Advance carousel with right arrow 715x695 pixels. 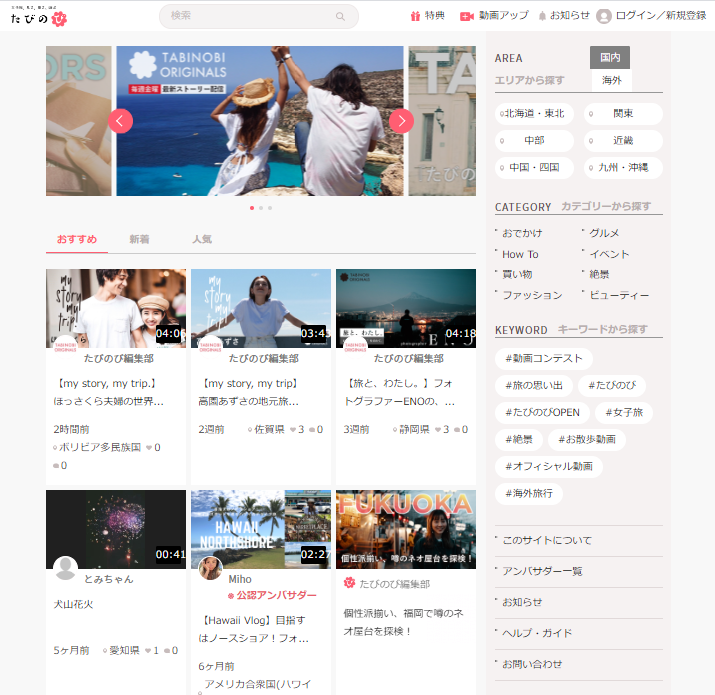pos(401,121)
